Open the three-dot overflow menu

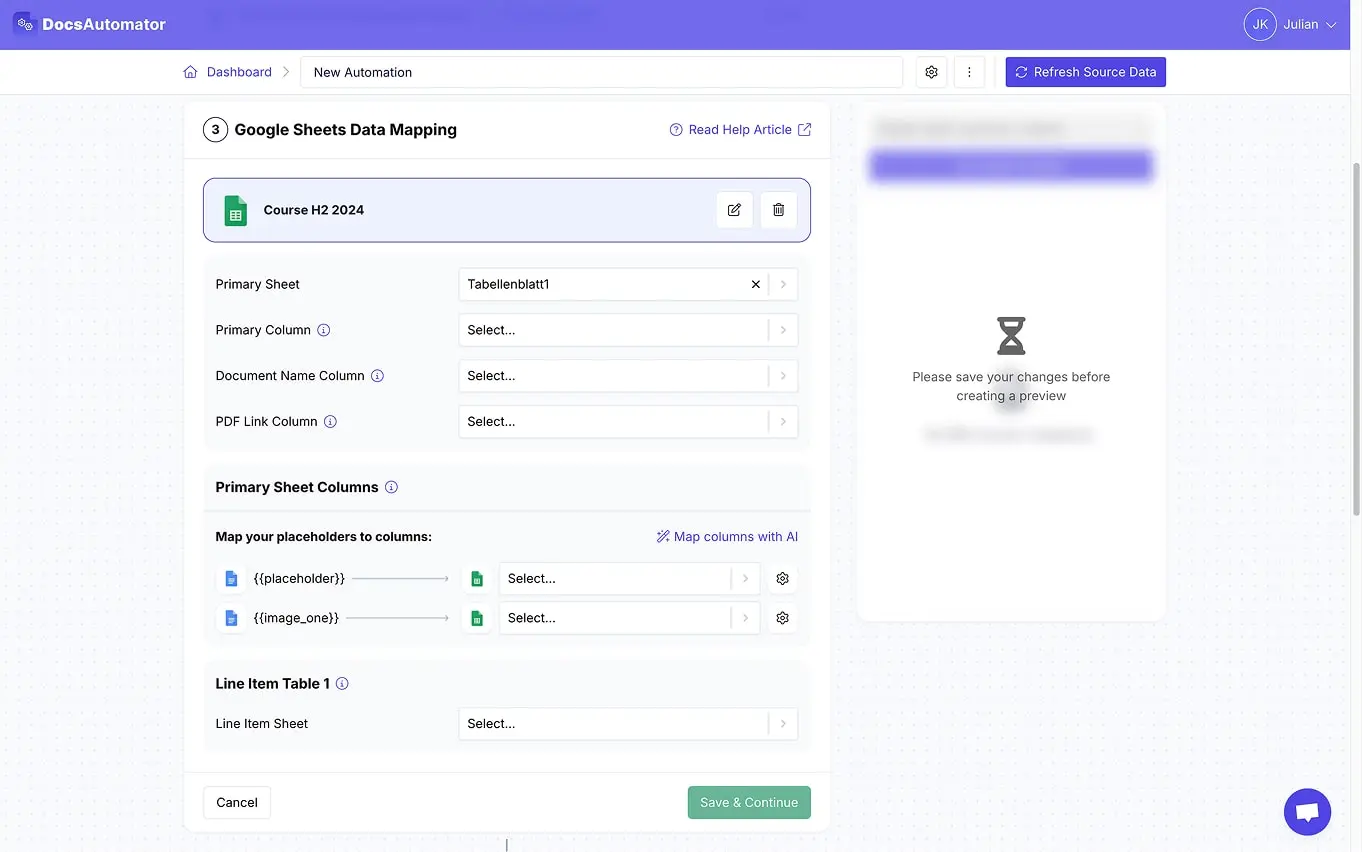(968, 71)
